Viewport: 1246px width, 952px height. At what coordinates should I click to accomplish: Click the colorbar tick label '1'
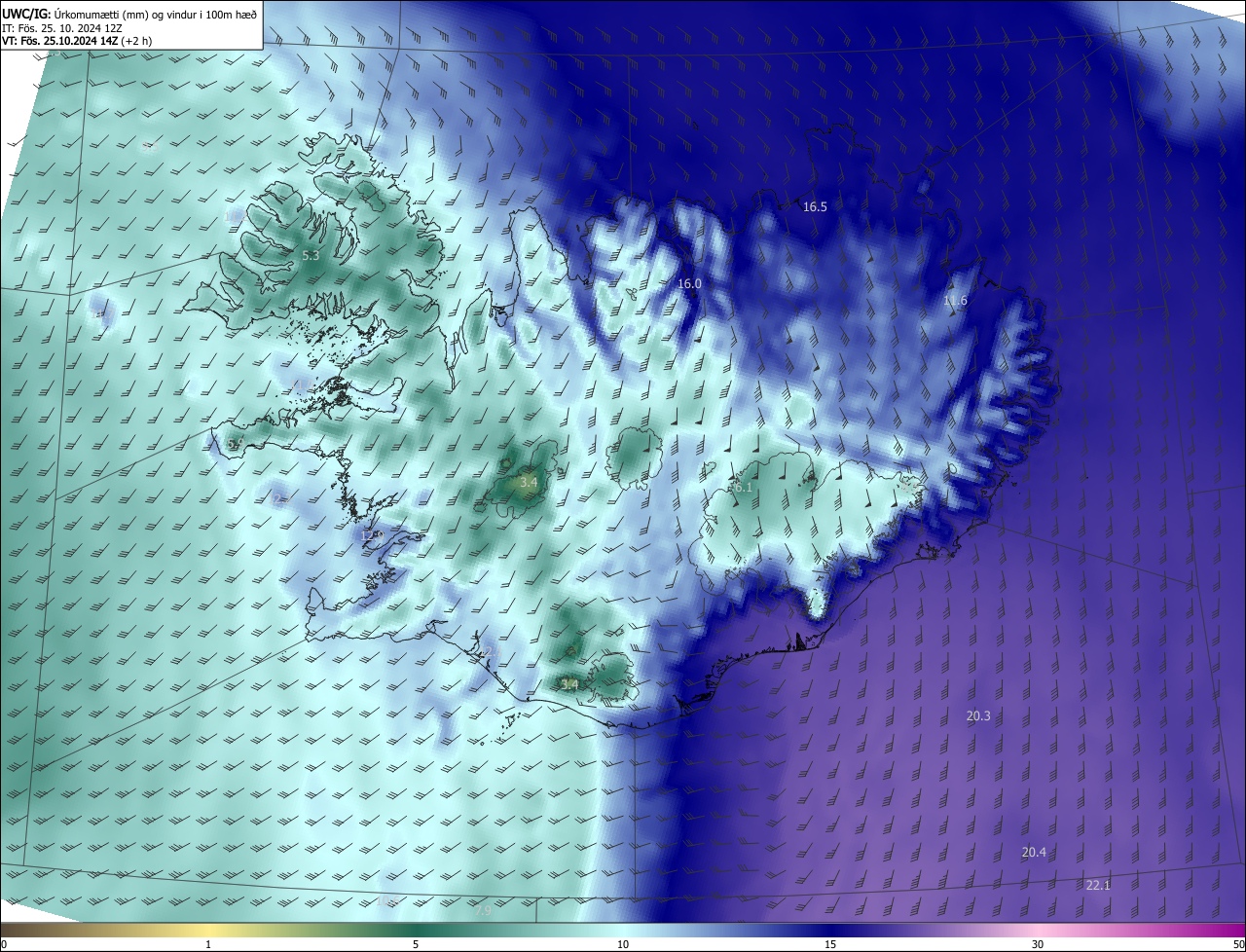coord(208,944)
